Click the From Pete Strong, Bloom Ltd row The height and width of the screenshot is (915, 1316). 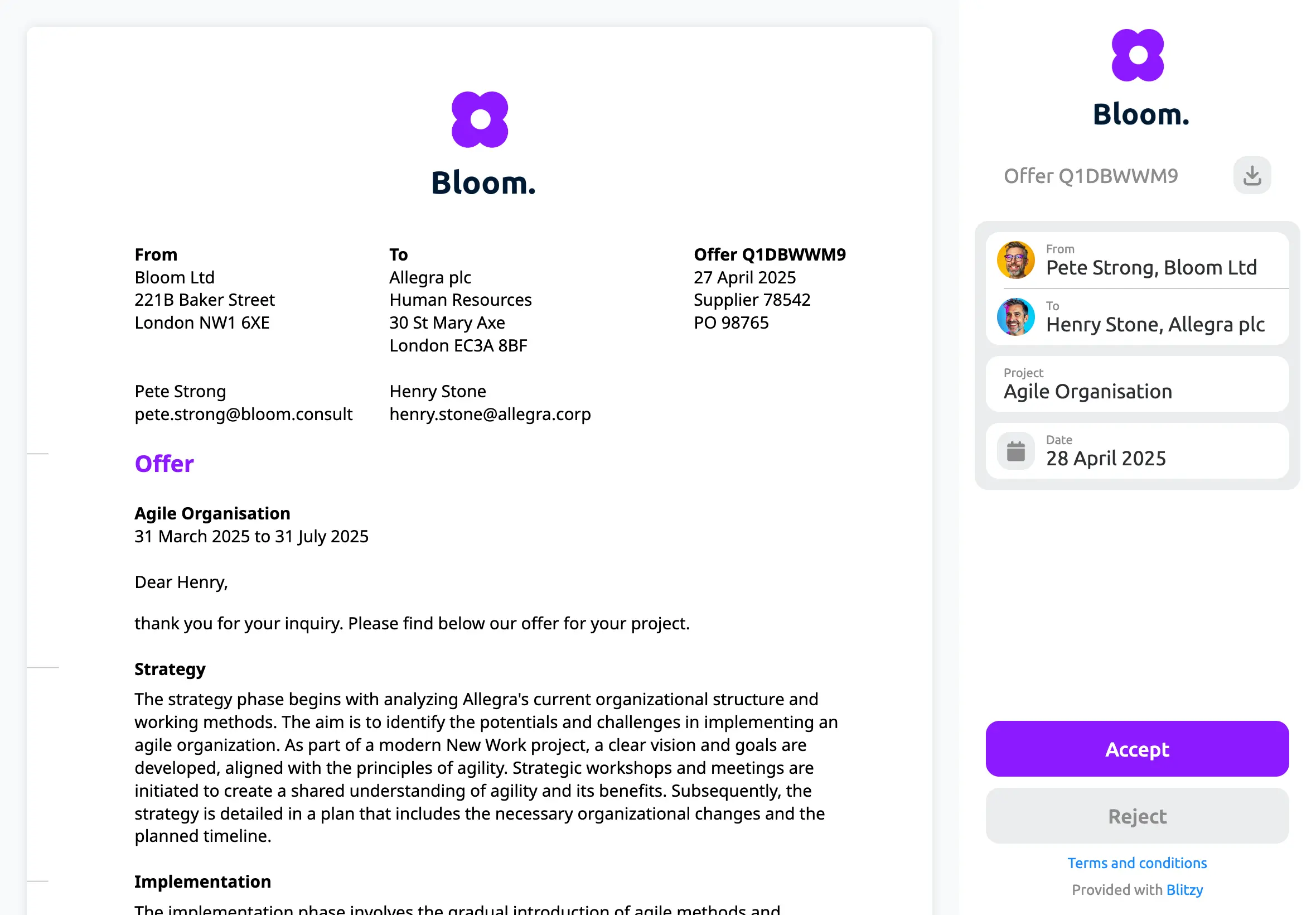tap(1136, 261)
